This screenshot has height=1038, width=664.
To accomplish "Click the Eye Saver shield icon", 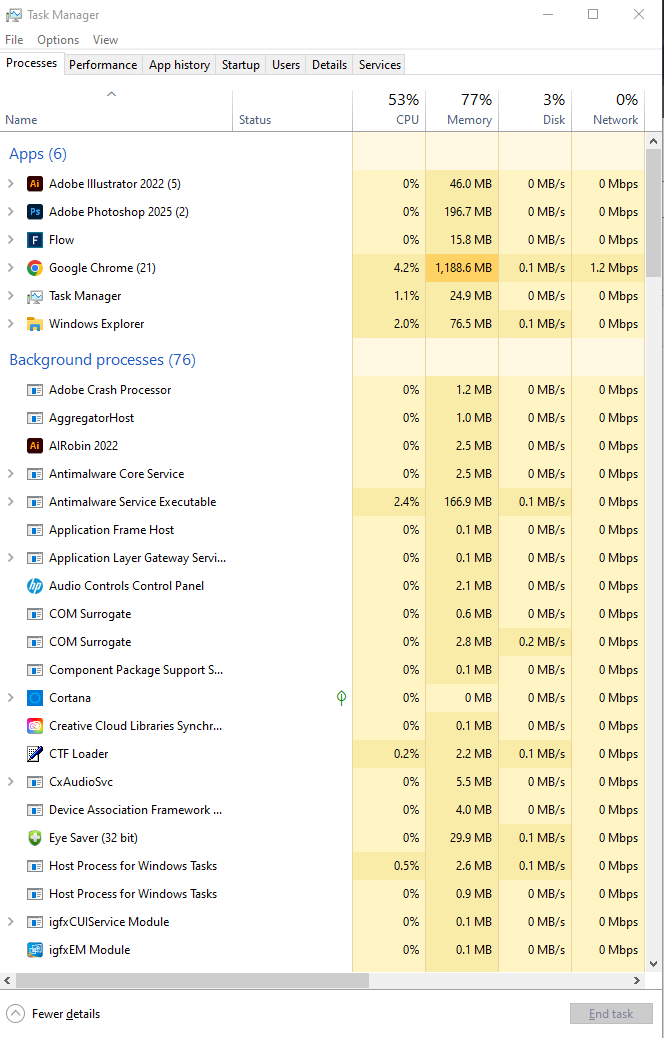I will (35, 838).
